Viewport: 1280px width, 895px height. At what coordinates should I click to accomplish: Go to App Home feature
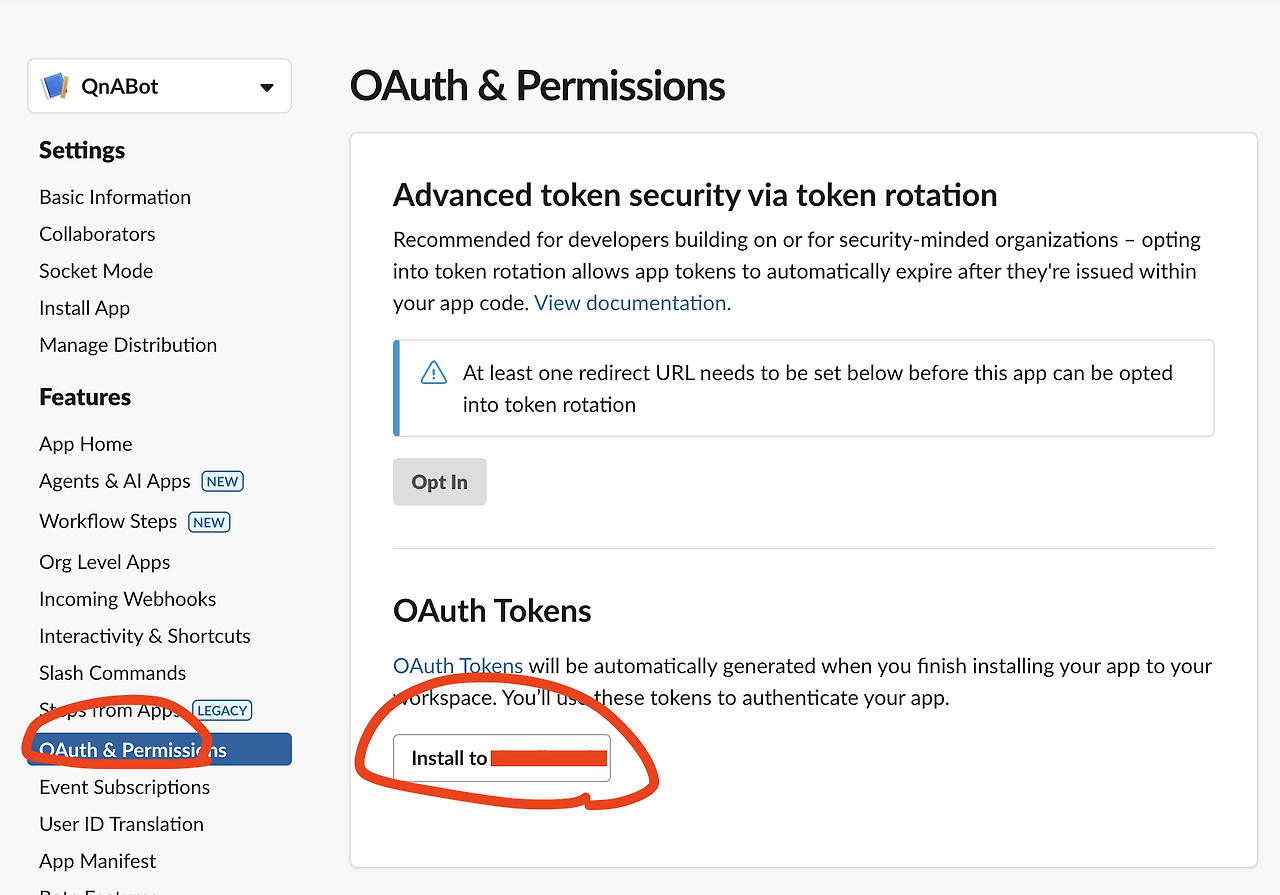86,444
